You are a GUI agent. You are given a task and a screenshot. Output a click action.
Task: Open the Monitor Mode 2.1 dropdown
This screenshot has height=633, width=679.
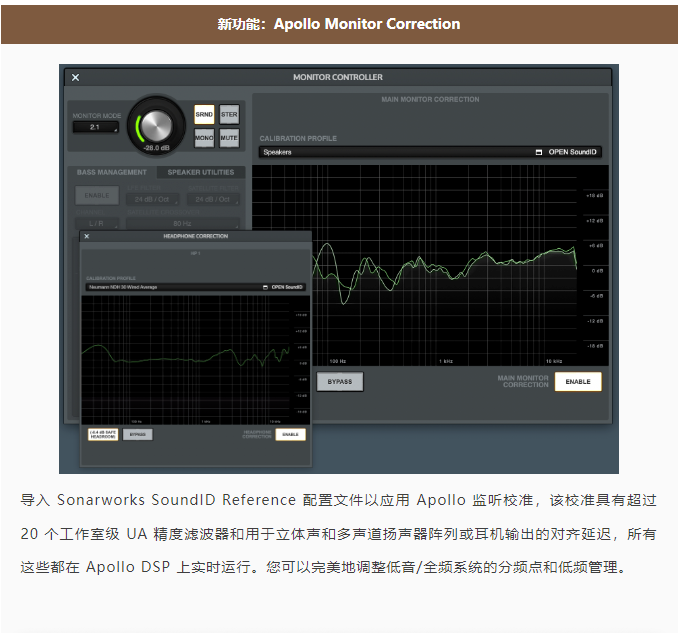95,127
